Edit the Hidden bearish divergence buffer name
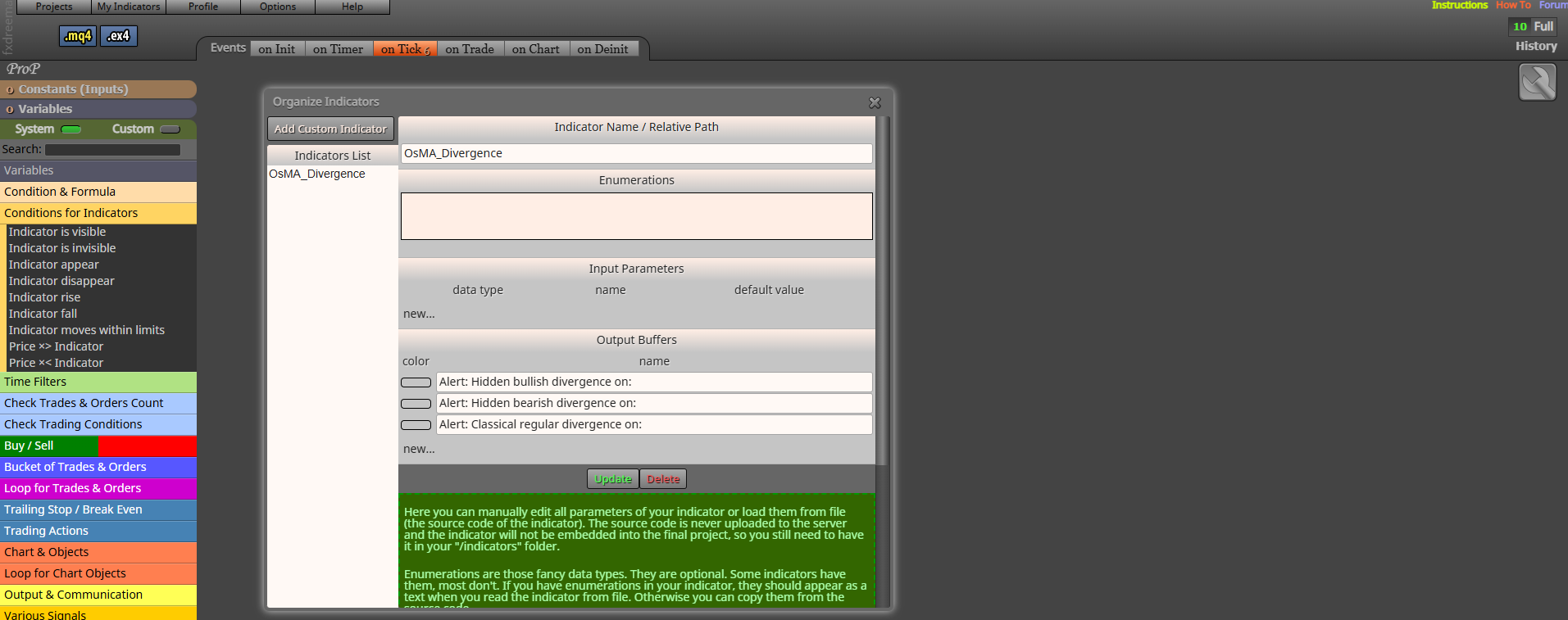This screenshot has width=1568, height=620. click(x=654, y=403)
